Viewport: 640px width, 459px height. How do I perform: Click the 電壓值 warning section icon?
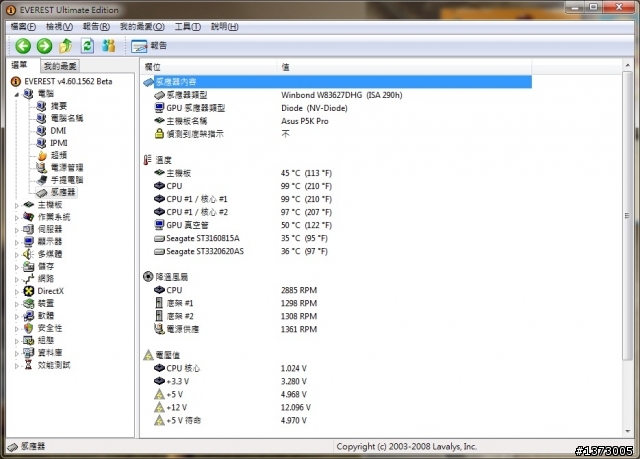148,355
